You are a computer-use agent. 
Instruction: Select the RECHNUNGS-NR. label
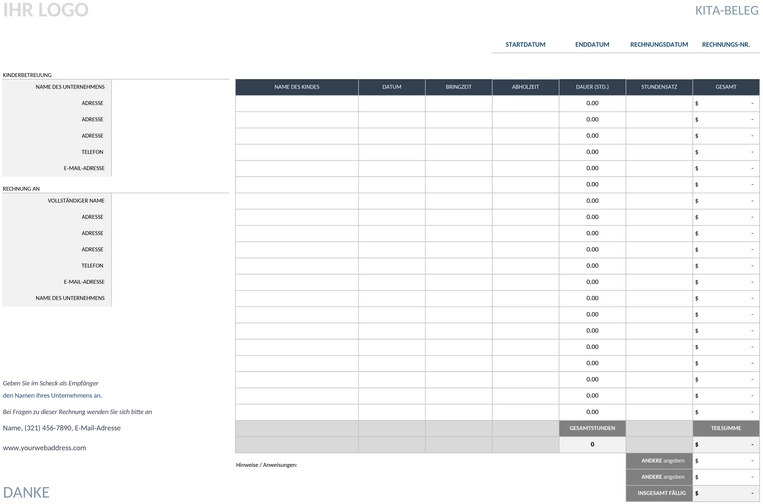coord(726,44)
